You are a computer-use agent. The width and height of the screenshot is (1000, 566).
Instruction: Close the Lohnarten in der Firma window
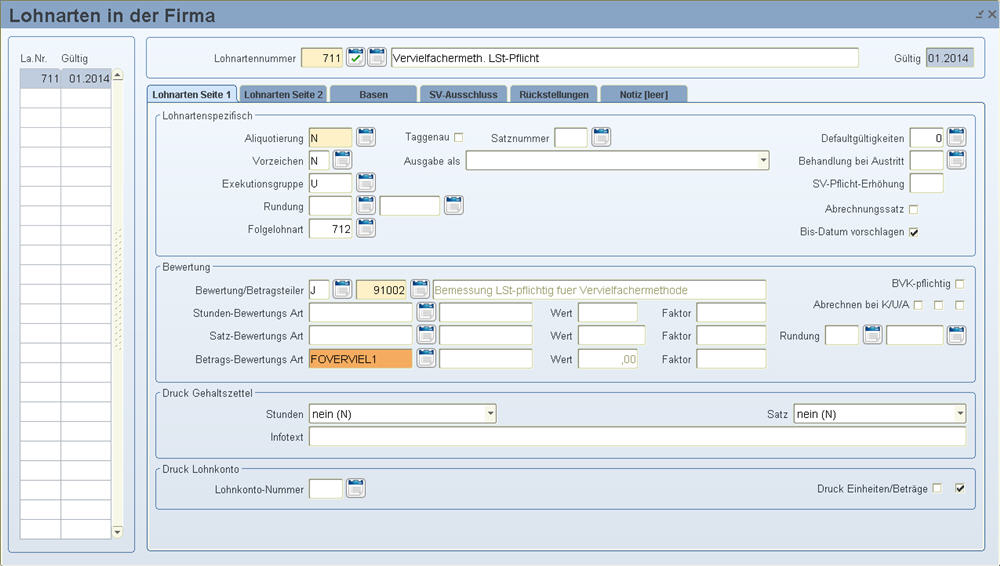tap(992, 14)
